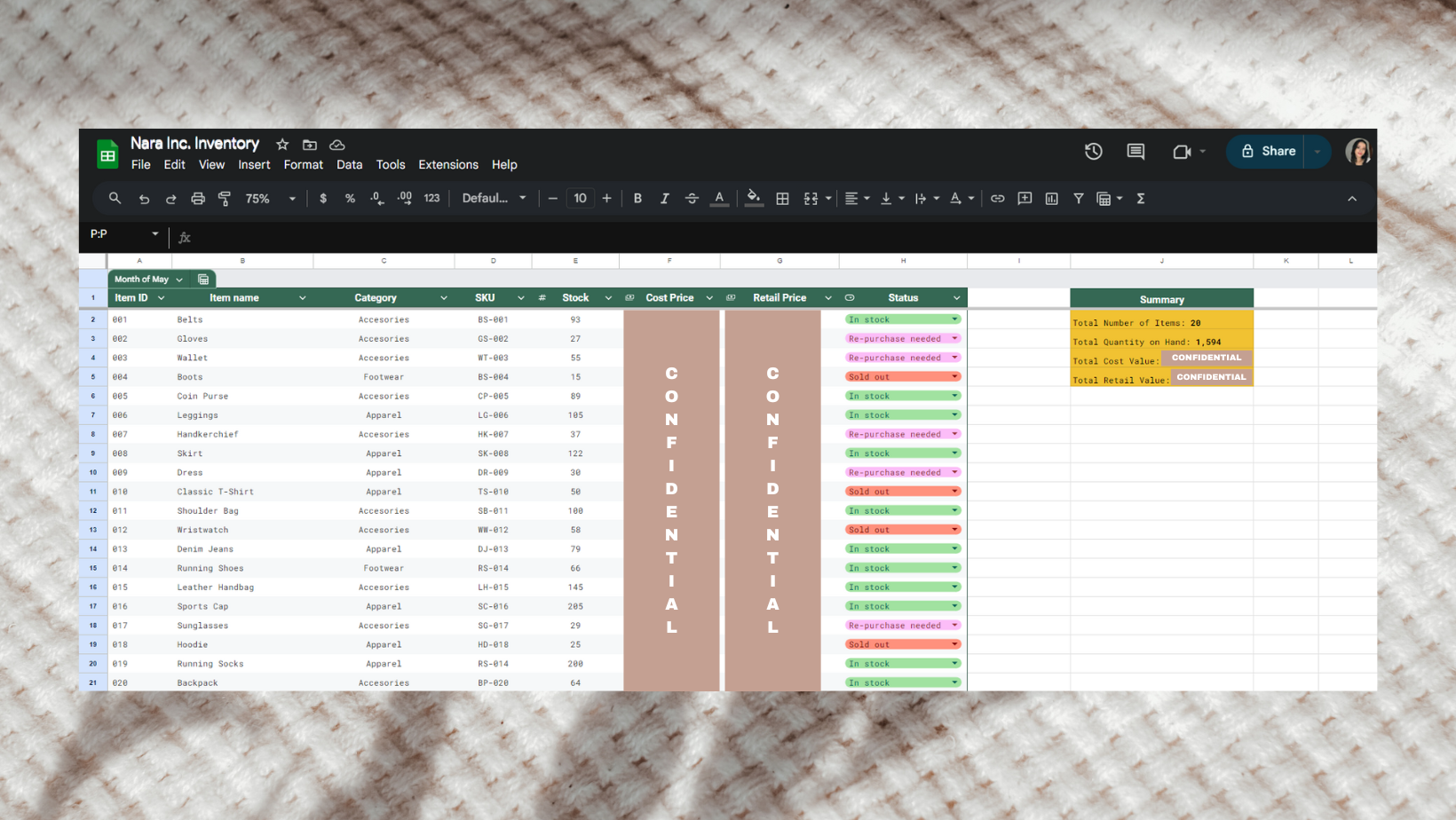
Task: Open Category column dropdown
Action: pos(444,298)
